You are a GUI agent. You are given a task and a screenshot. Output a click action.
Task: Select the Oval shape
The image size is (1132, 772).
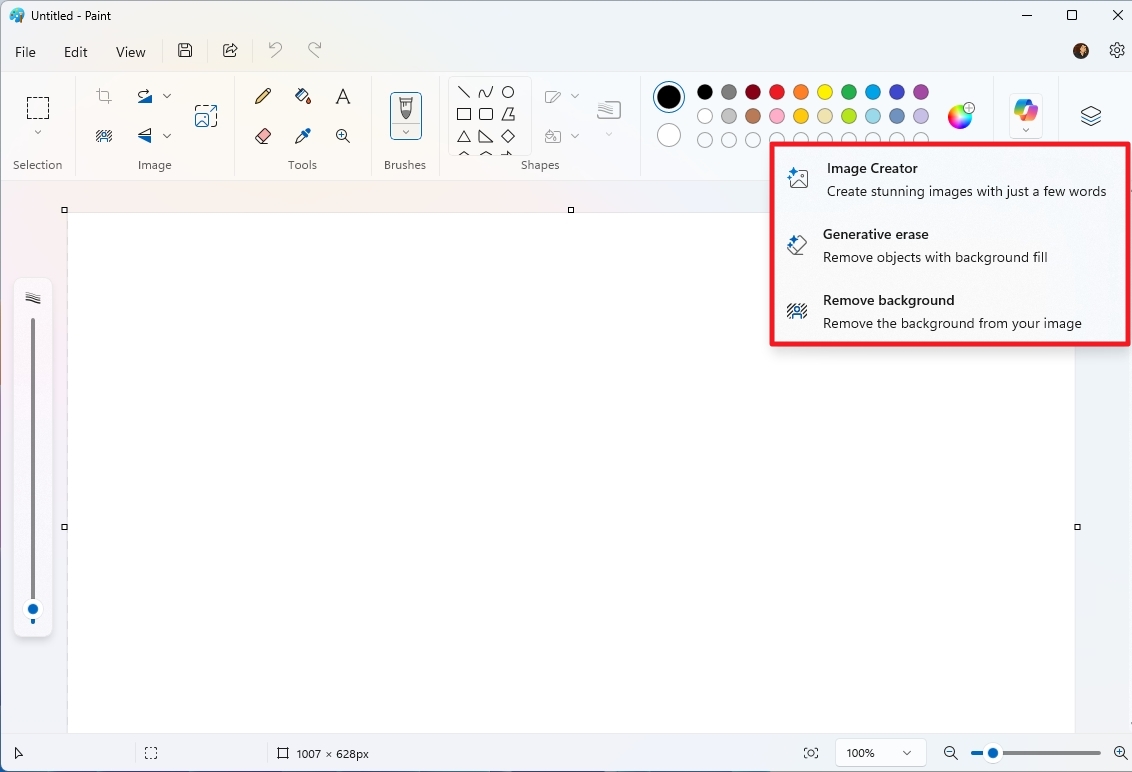click(507, 91)
